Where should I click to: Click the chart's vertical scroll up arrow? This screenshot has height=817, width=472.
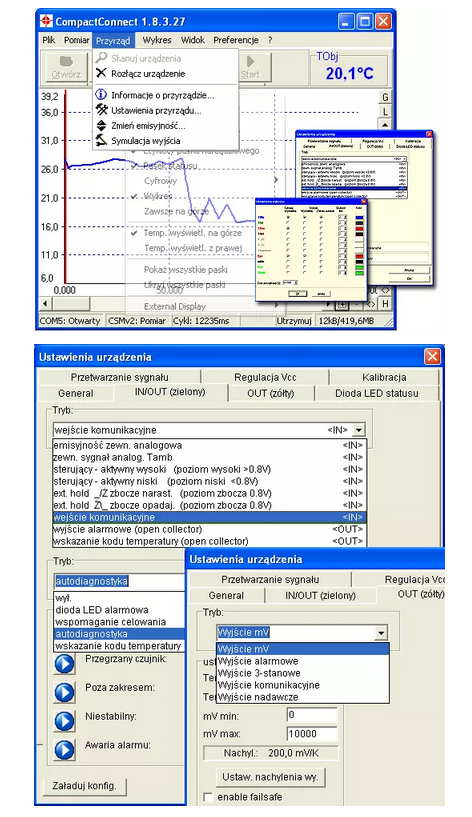(x=385, y=125)
